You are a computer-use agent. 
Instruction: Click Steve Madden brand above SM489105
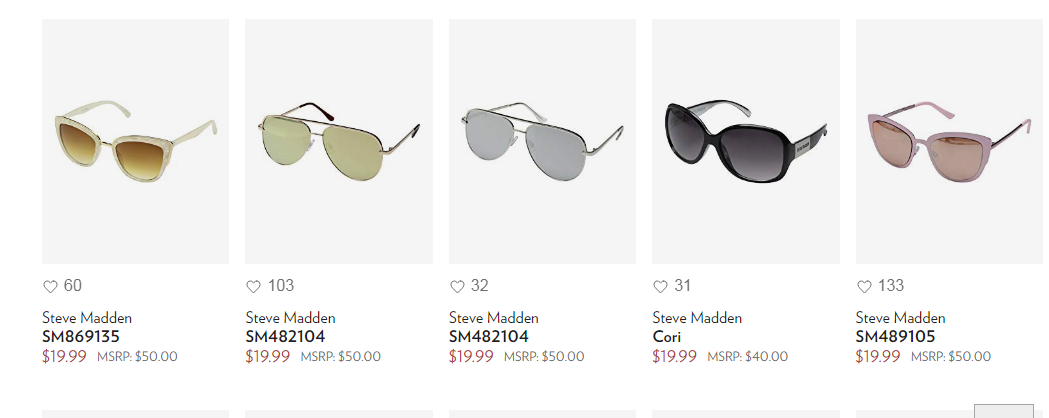pyautogui.click(x=900, y=318)
